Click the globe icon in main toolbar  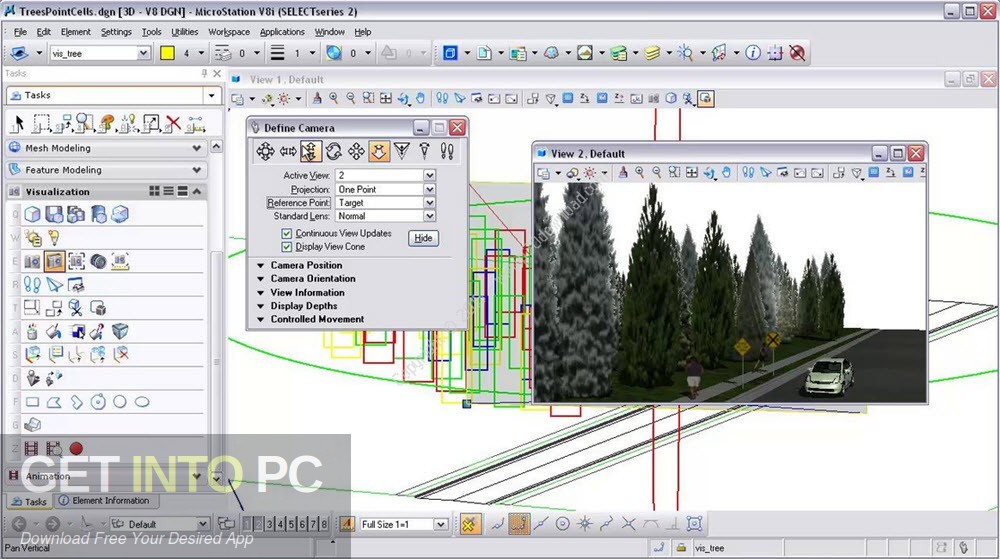coord(334,53)
